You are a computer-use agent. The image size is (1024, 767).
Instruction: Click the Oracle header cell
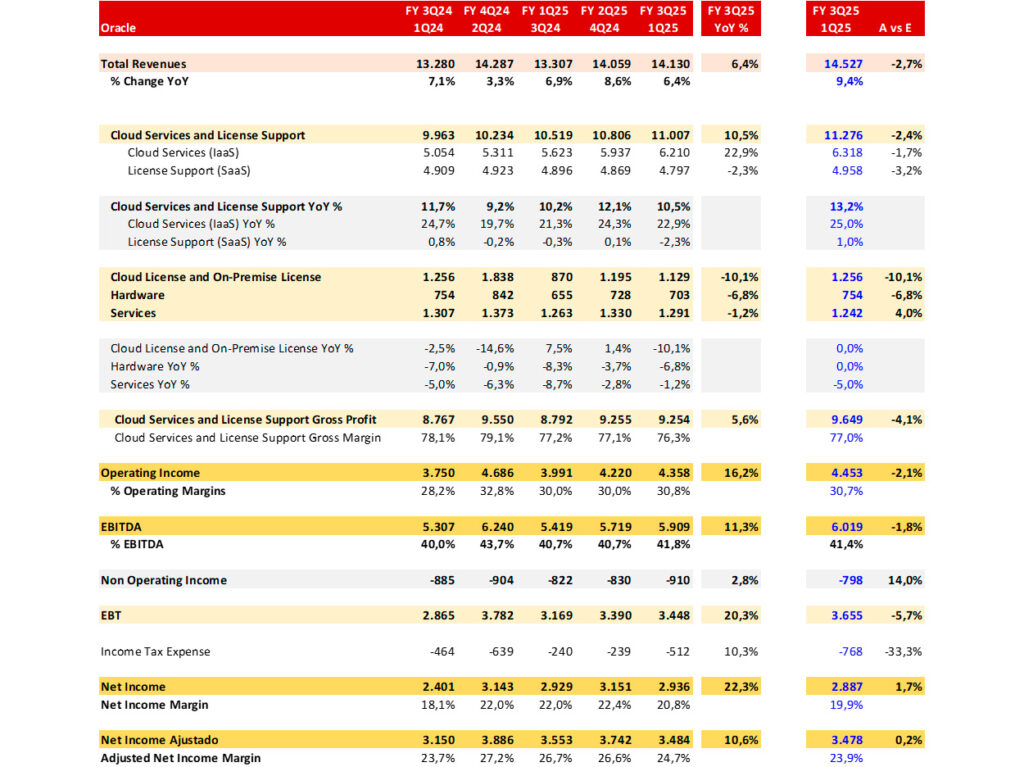pyautogui.click(x=119, y=28)
